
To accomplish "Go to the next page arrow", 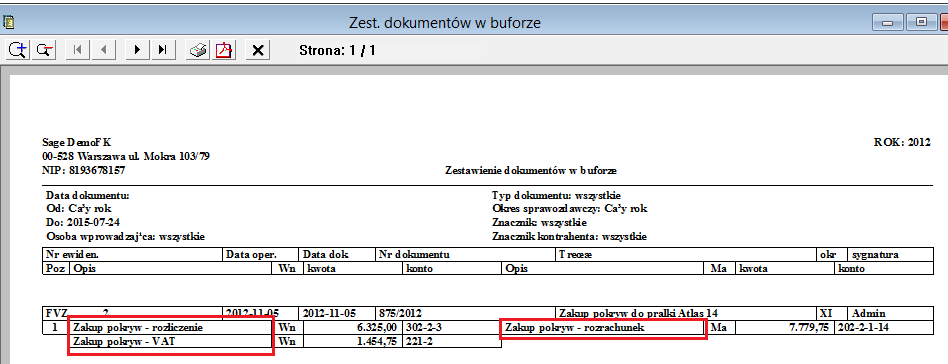I will click(x=137, y=50).
